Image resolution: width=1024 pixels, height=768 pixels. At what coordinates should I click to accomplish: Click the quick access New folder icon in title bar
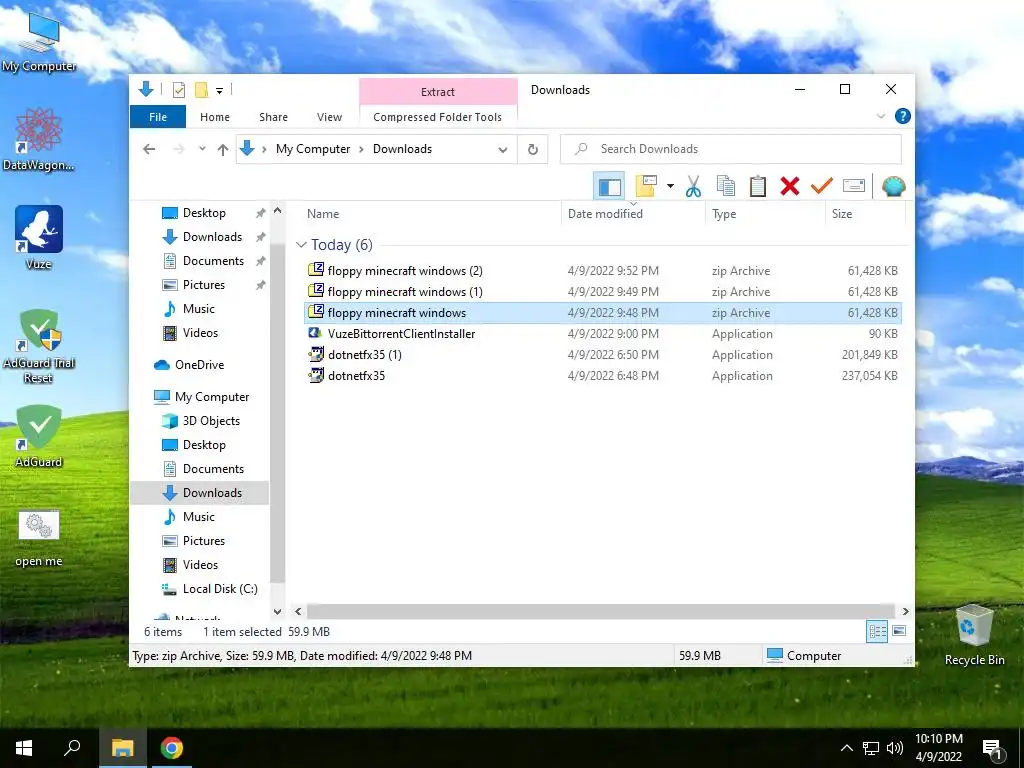tap(201, 90)
